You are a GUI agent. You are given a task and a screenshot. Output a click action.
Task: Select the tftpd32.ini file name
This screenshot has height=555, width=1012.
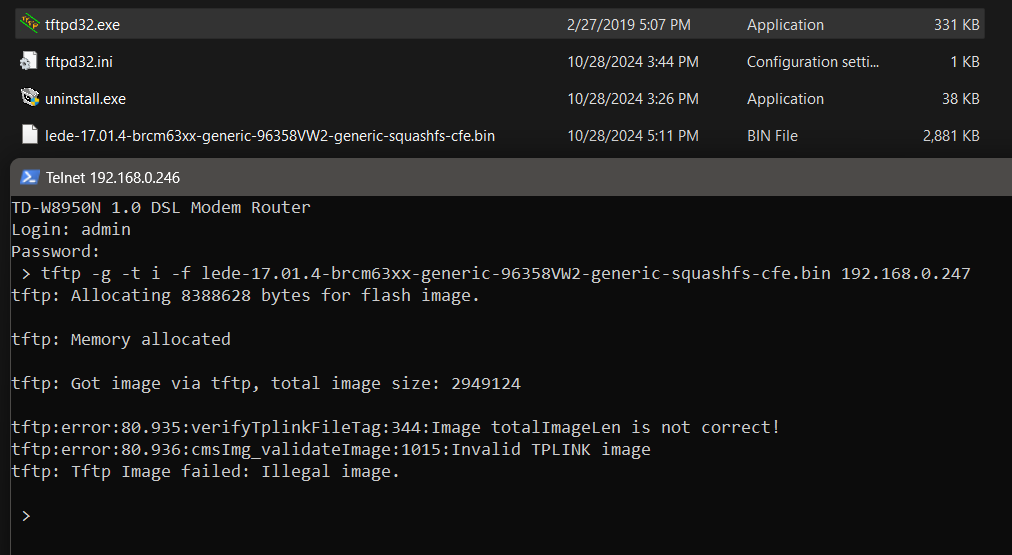79,61
